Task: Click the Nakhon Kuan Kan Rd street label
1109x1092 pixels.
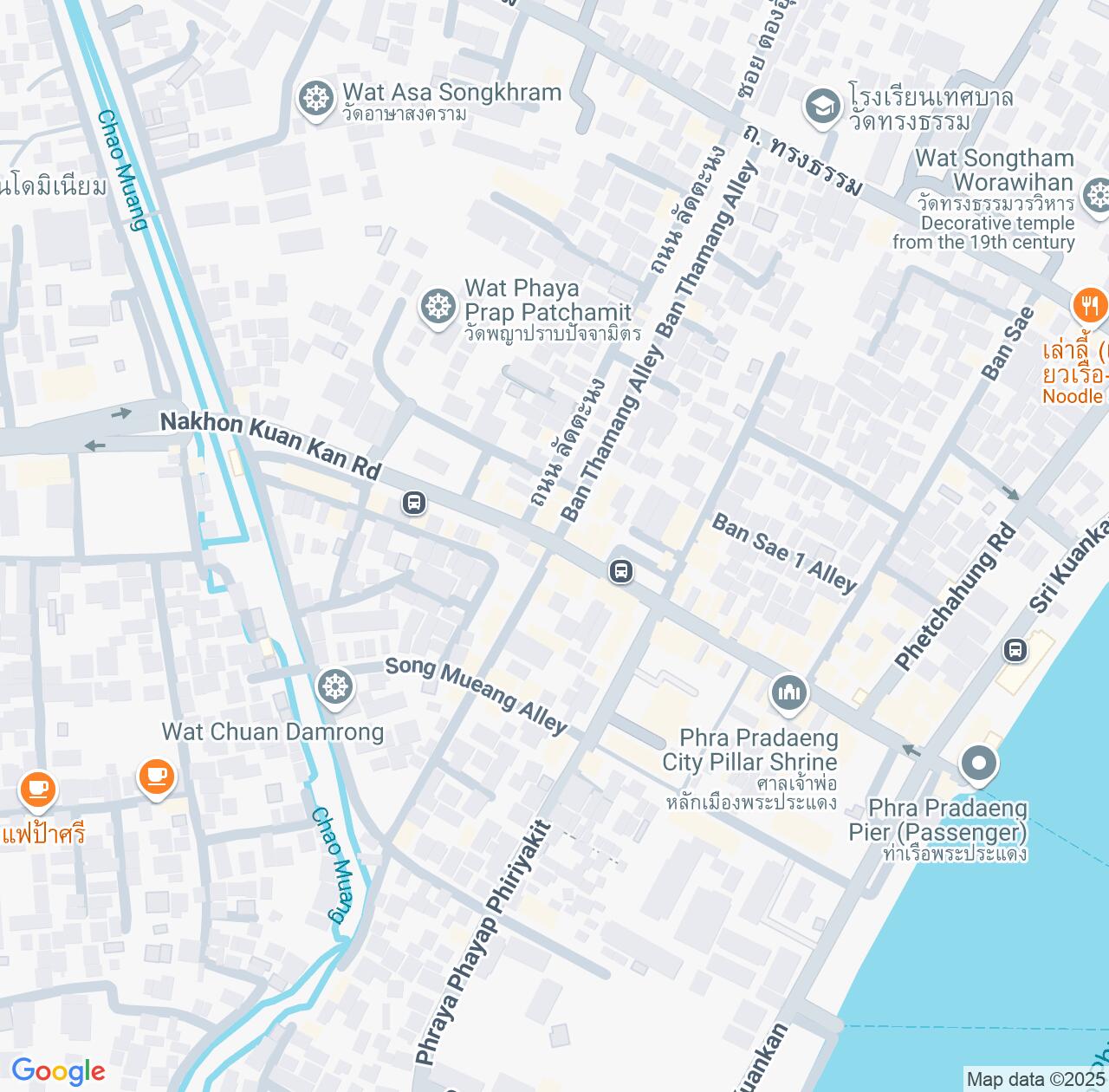Action: [x=270, y=445]
